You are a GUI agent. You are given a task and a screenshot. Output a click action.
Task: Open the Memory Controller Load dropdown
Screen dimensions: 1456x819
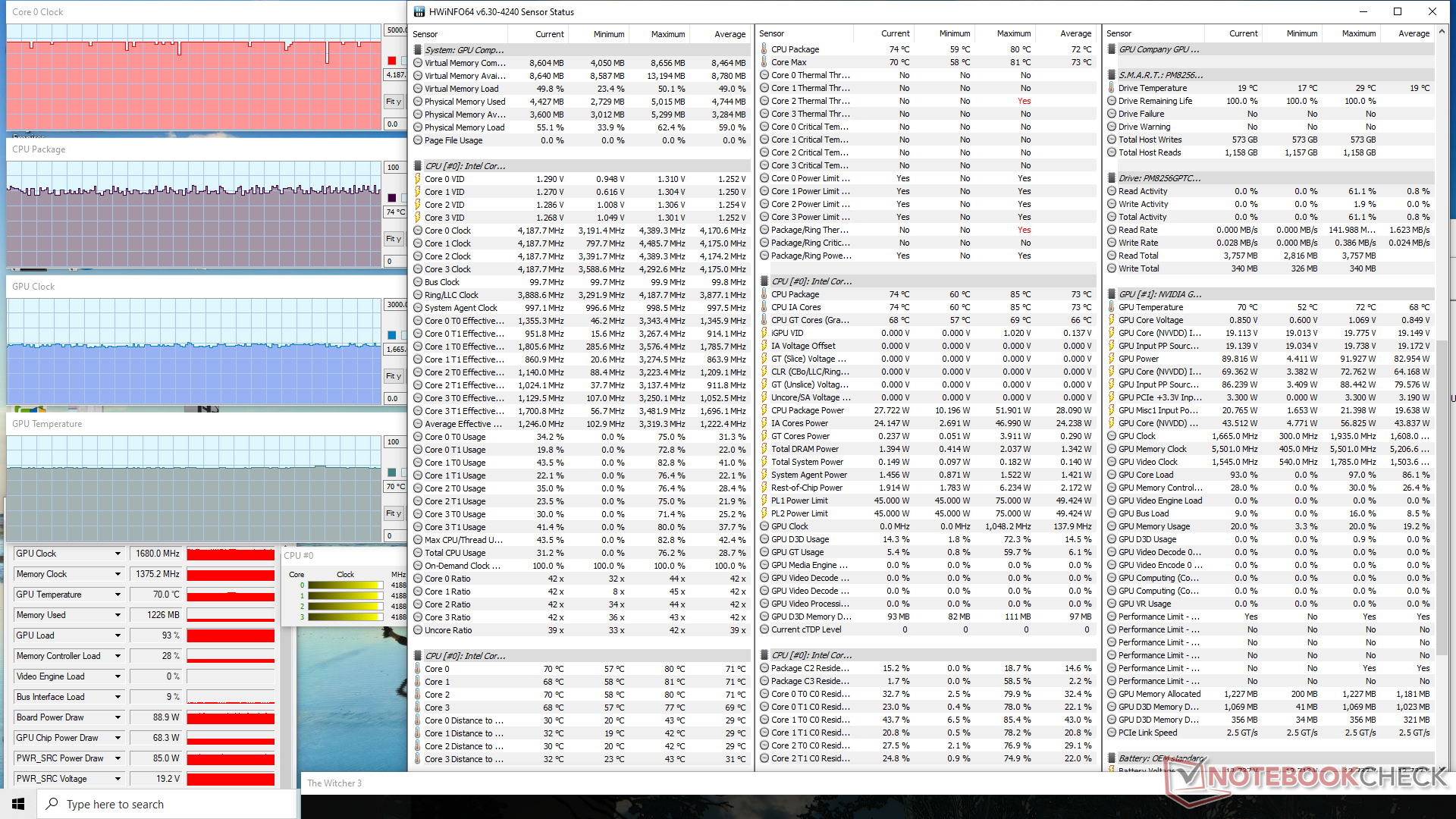(x=118, y=656)
